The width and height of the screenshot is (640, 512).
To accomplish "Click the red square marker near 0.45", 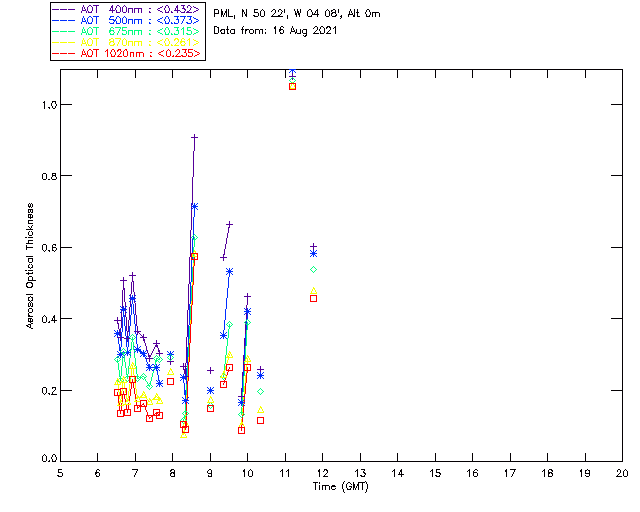I will point(313,298).
